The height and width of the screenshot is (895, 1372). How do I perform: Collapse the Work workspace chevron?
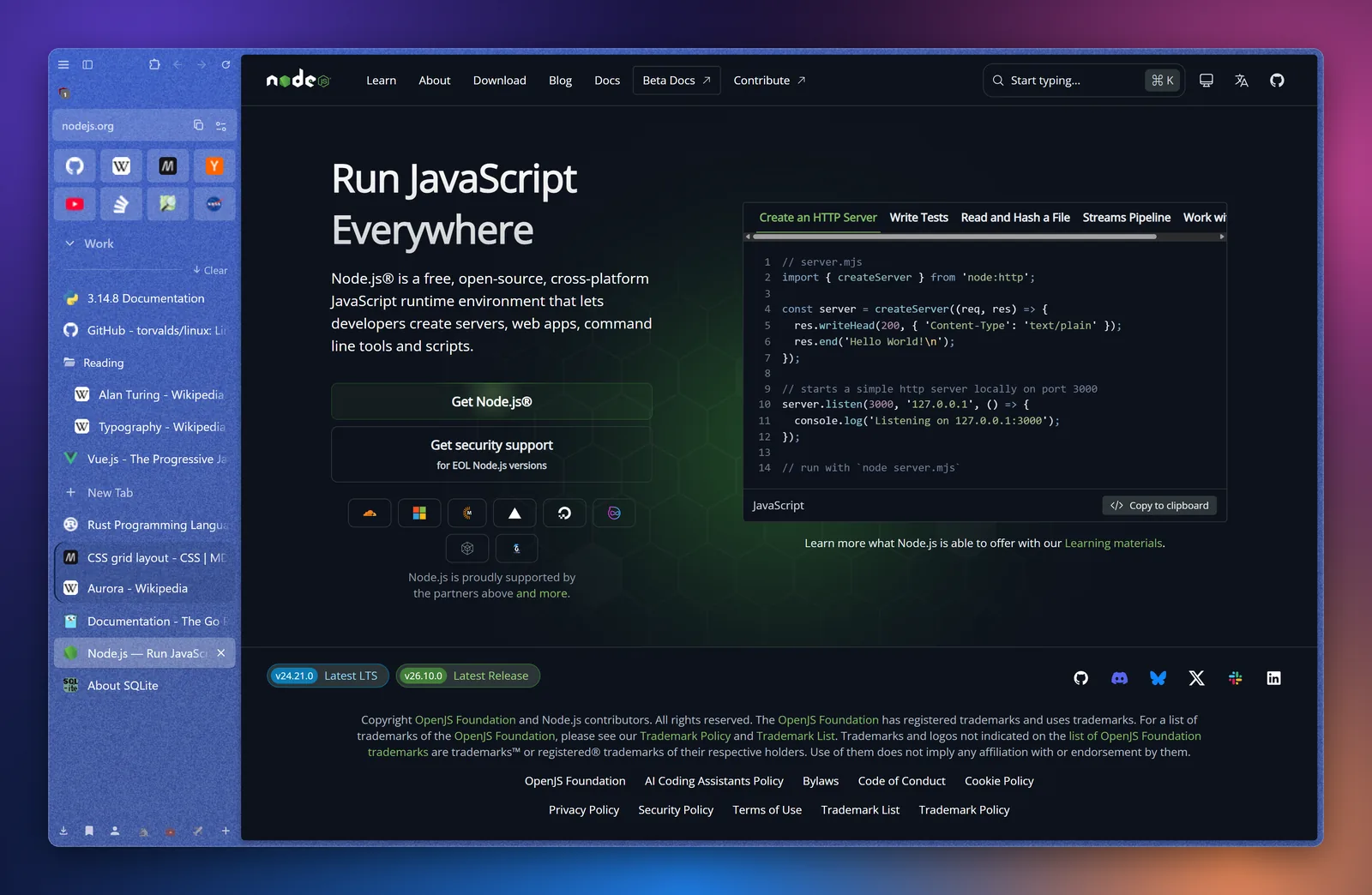pyautogui.click(x=70, y=243)
